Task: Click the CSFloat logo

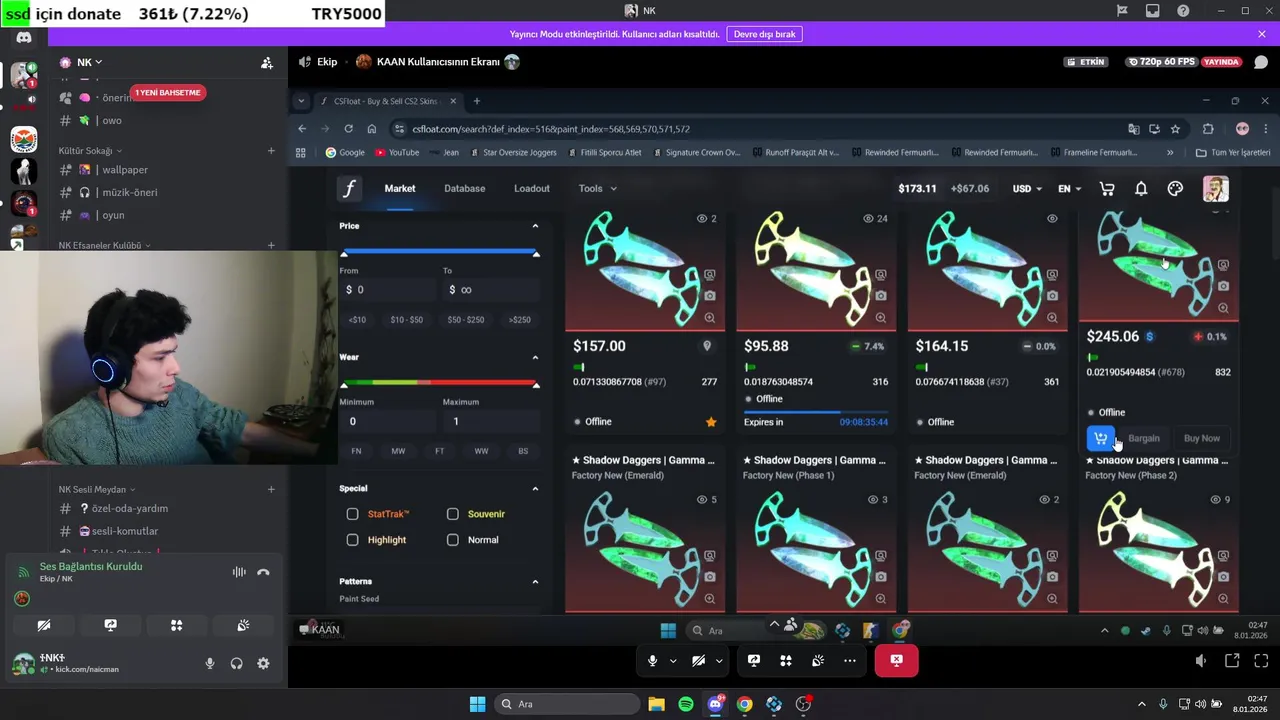Action: [x=348, y=189]
